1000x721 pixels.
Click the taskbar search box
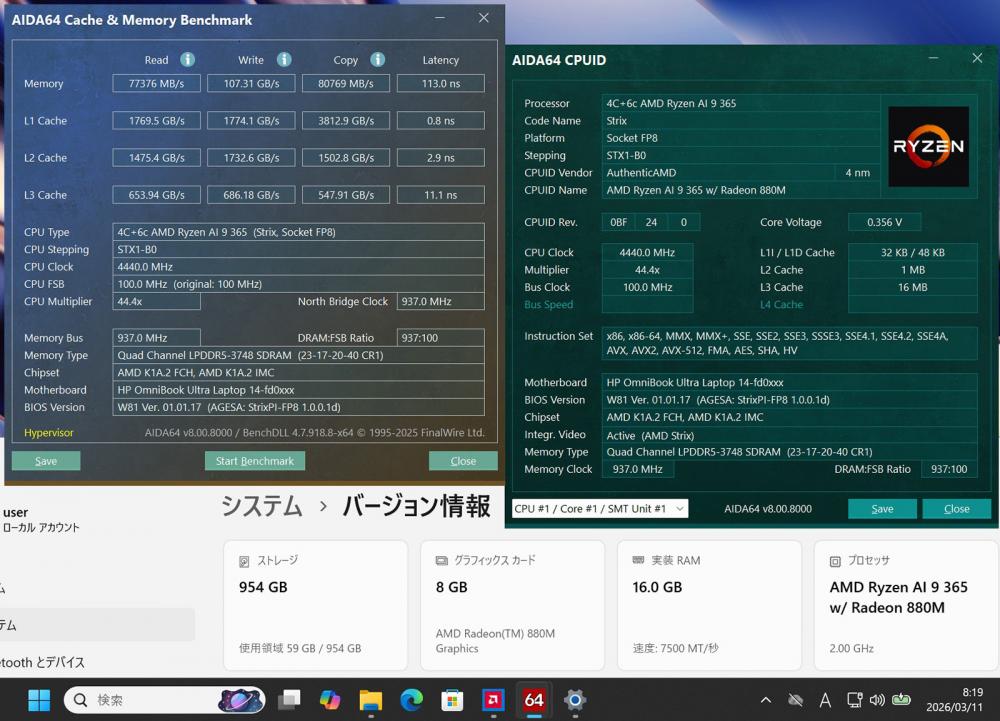(x=150, y=700)
